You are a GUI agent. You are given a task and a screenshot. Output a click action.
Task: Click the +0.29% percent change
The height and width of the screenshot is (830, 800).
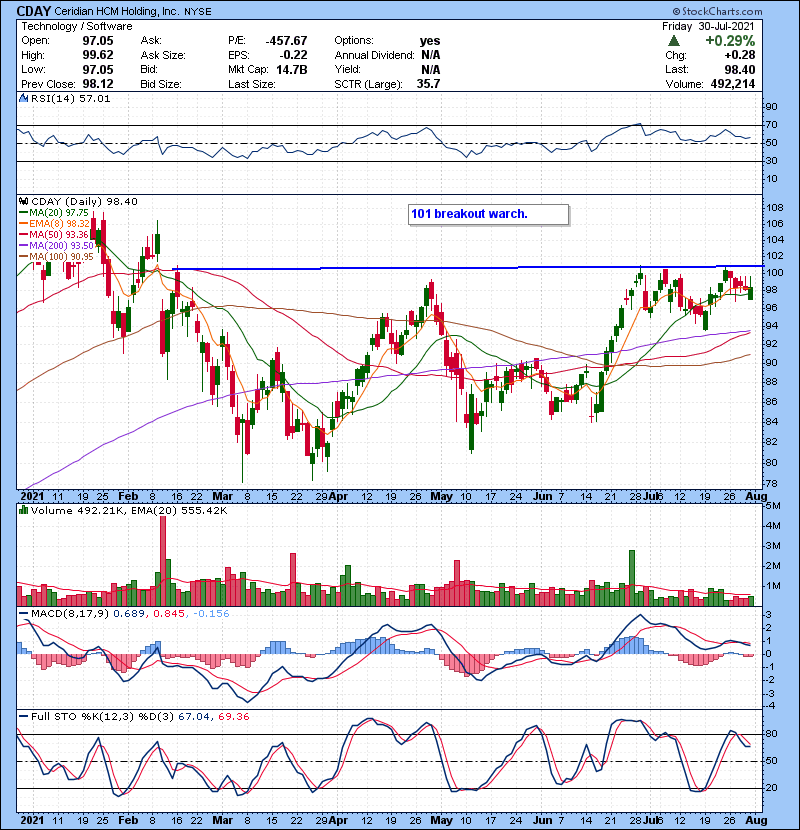pyautogui.click(x=730, y=41)
